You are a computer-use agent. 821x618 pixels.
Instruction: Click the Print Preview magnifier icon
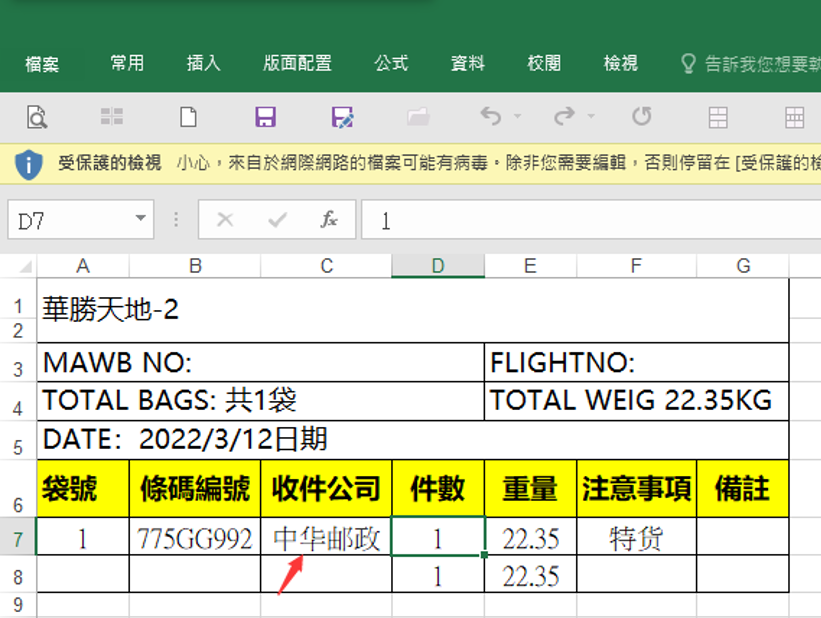click(x=37, y=117)
